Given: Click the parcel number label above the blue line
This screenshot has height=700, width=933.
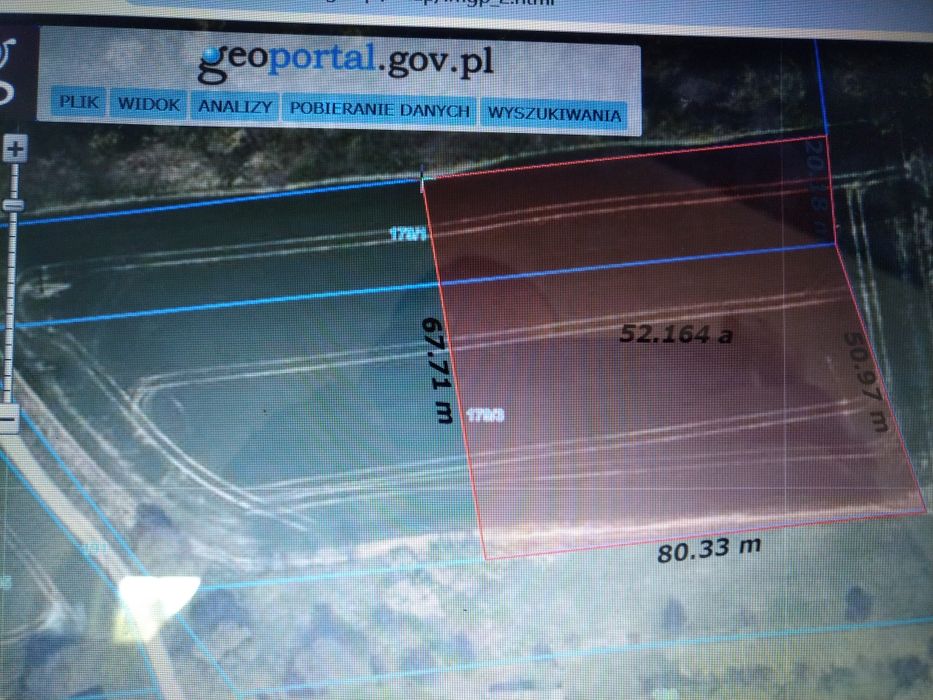Looking at the screenshot, I should 408,234.
